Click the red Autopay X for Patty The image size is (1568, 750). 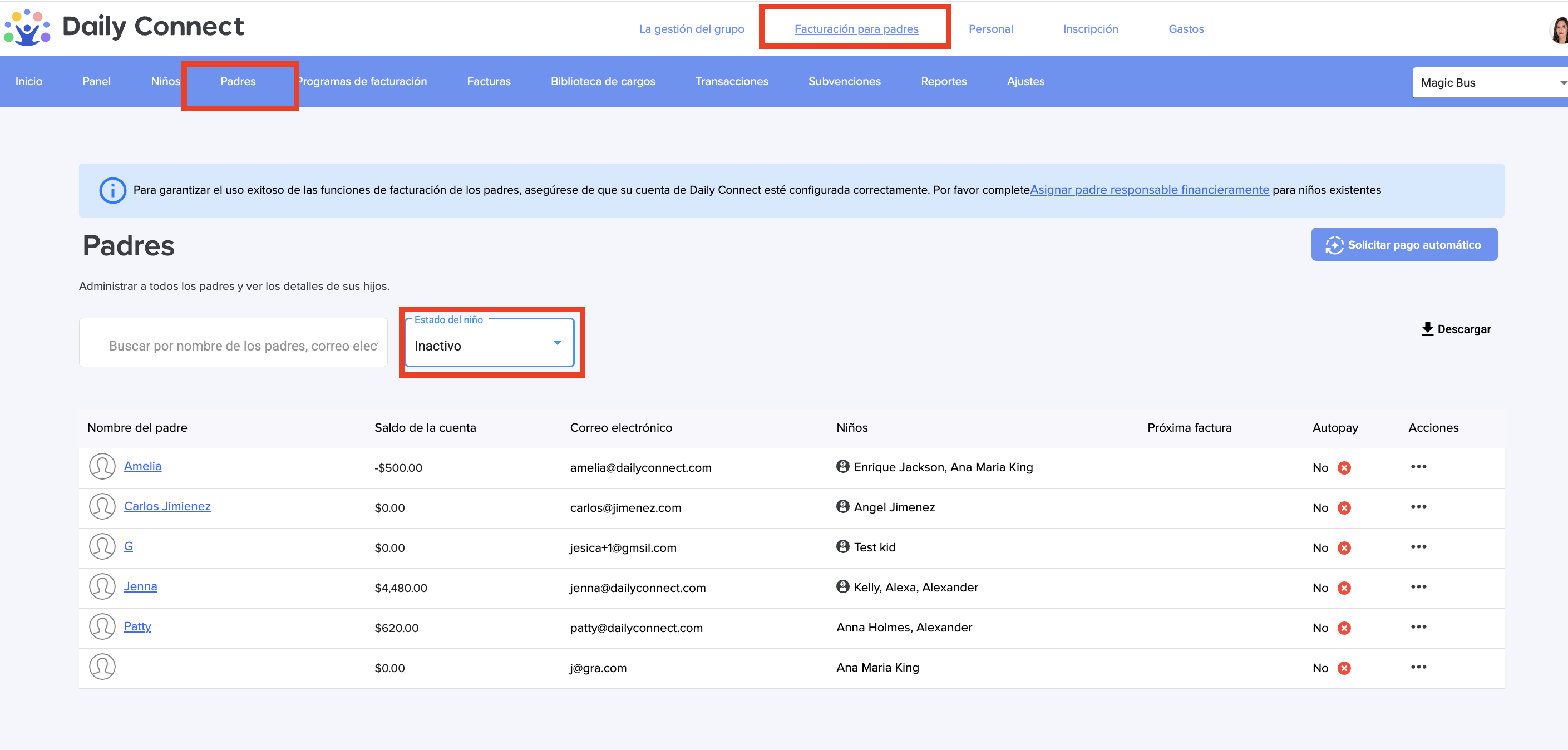pos(1344,628)
